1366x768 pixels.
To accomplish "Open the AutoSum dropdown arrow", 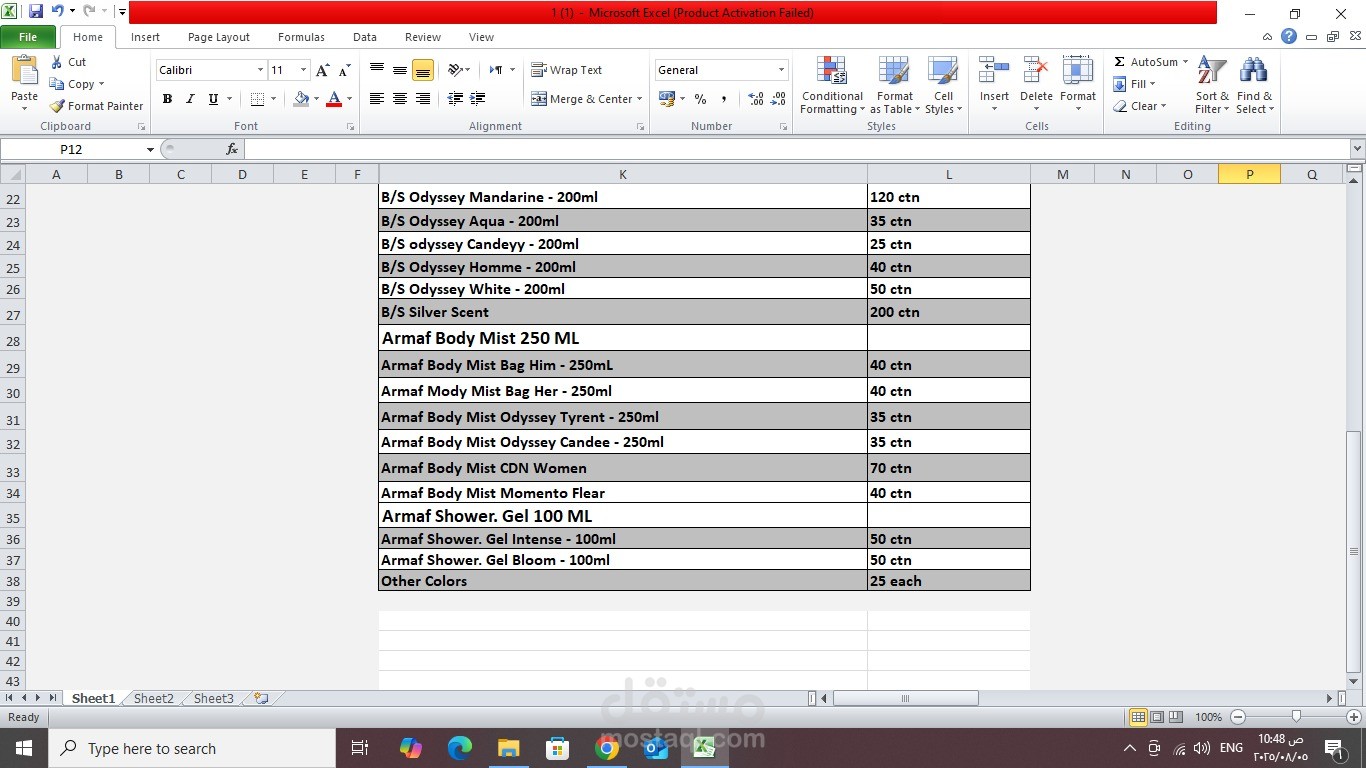I will [1186, 62].
